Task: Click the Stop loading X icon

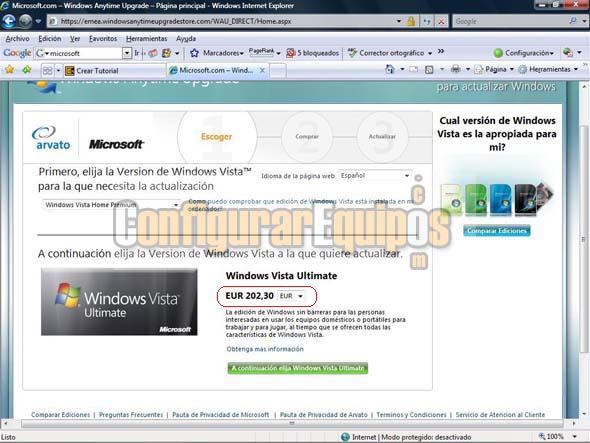Action: coord(441,21)
